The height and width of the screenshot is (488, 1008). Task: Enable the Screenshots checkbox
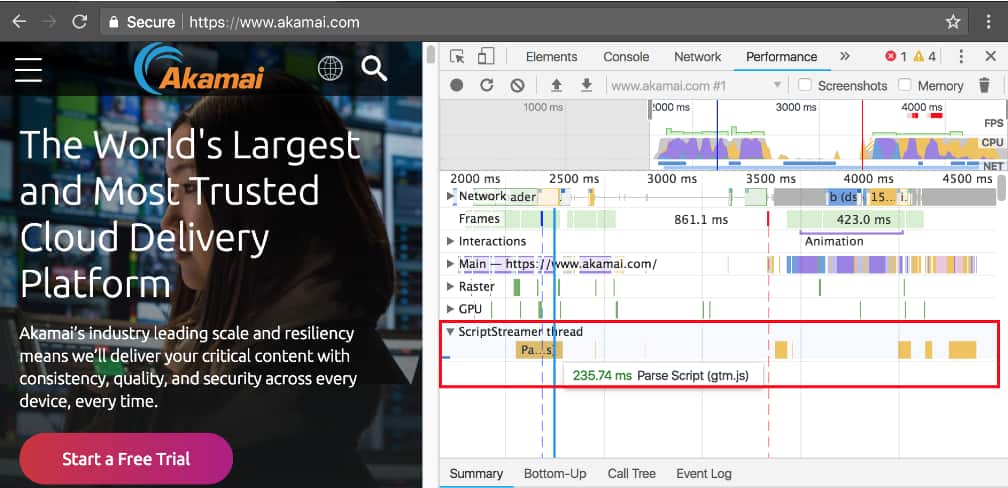click(x=805, y=86)
